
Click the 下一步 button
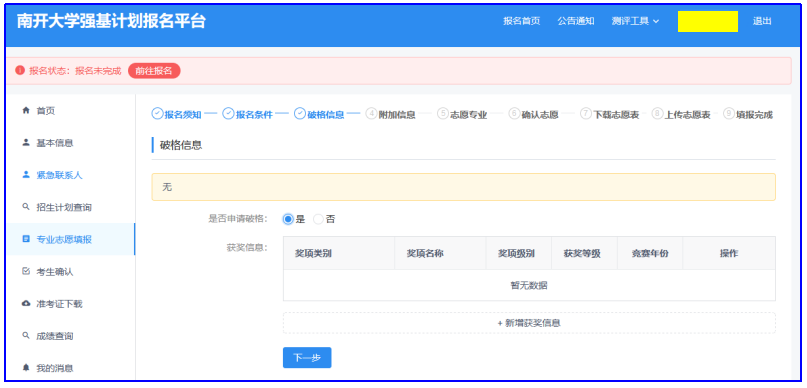click(307, 358)
